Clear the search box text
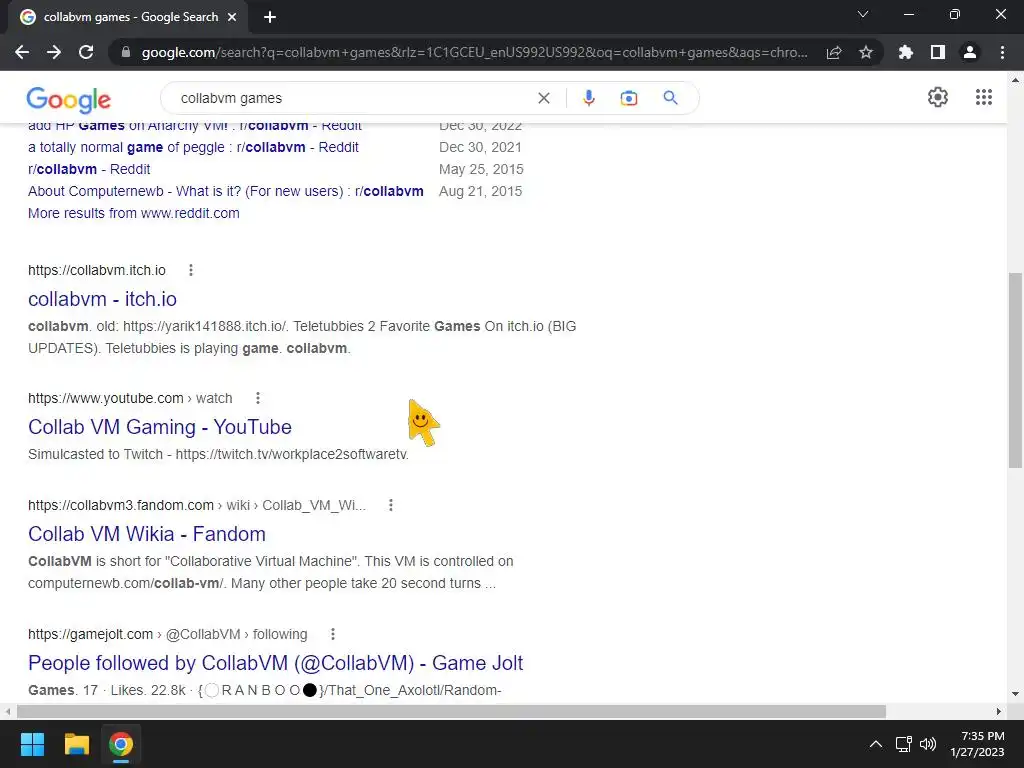1024x768 pixels. click(x=543, y=98)
